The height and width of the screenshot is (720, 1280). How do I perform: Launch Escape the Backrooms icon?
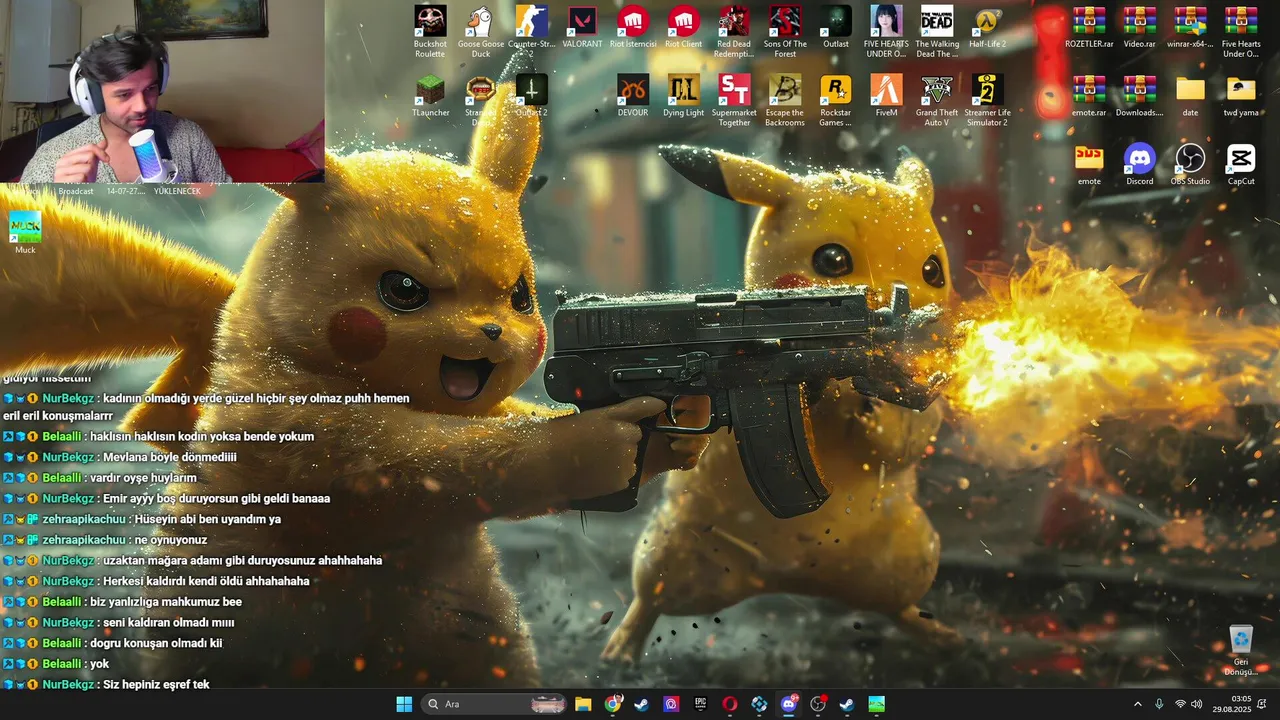coord(785,100)
